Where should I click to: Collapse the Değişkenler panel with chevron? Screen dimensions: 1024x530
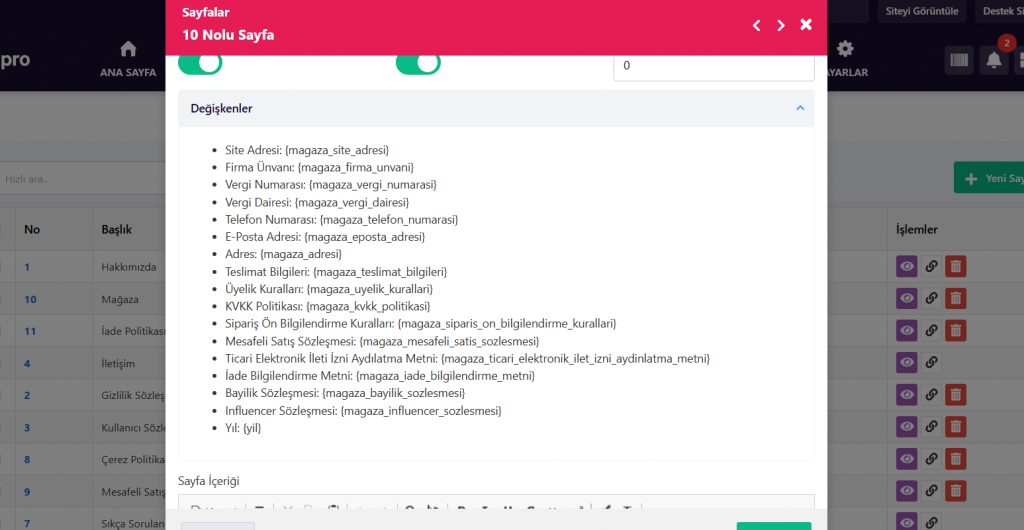tap(800, 108)
